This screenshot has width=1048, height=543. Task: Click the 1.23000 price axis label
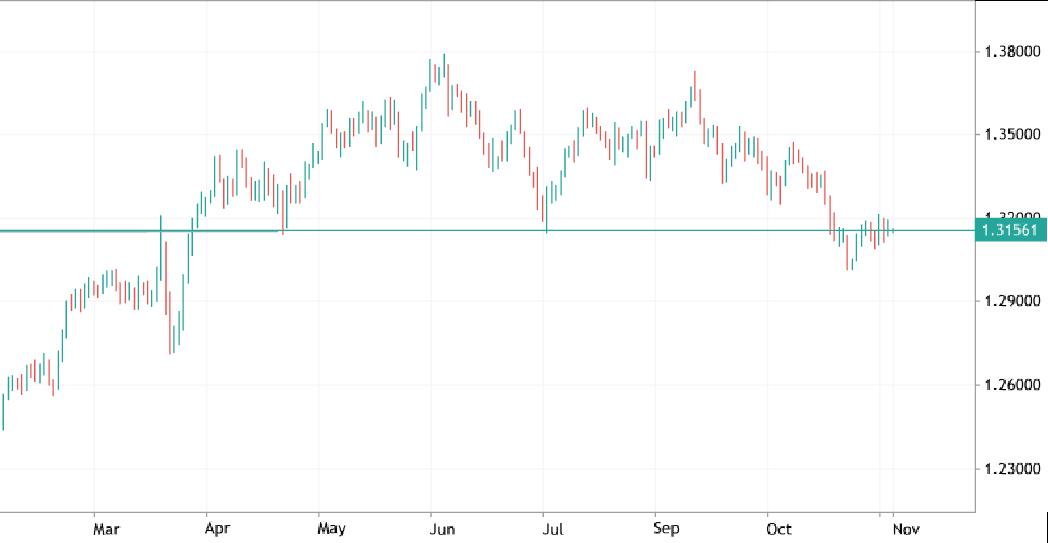coord(1012,468)
